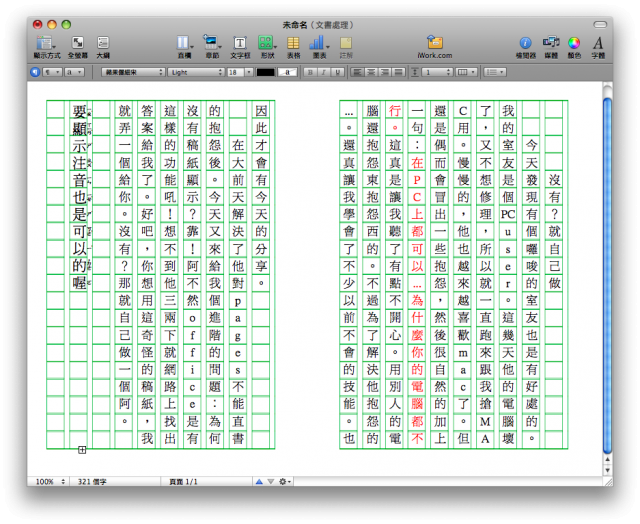Image resolution: width=640 pixels, height=524 pixels.
Task: Open the character style dropdown
Action: click(x=75, y=72)
